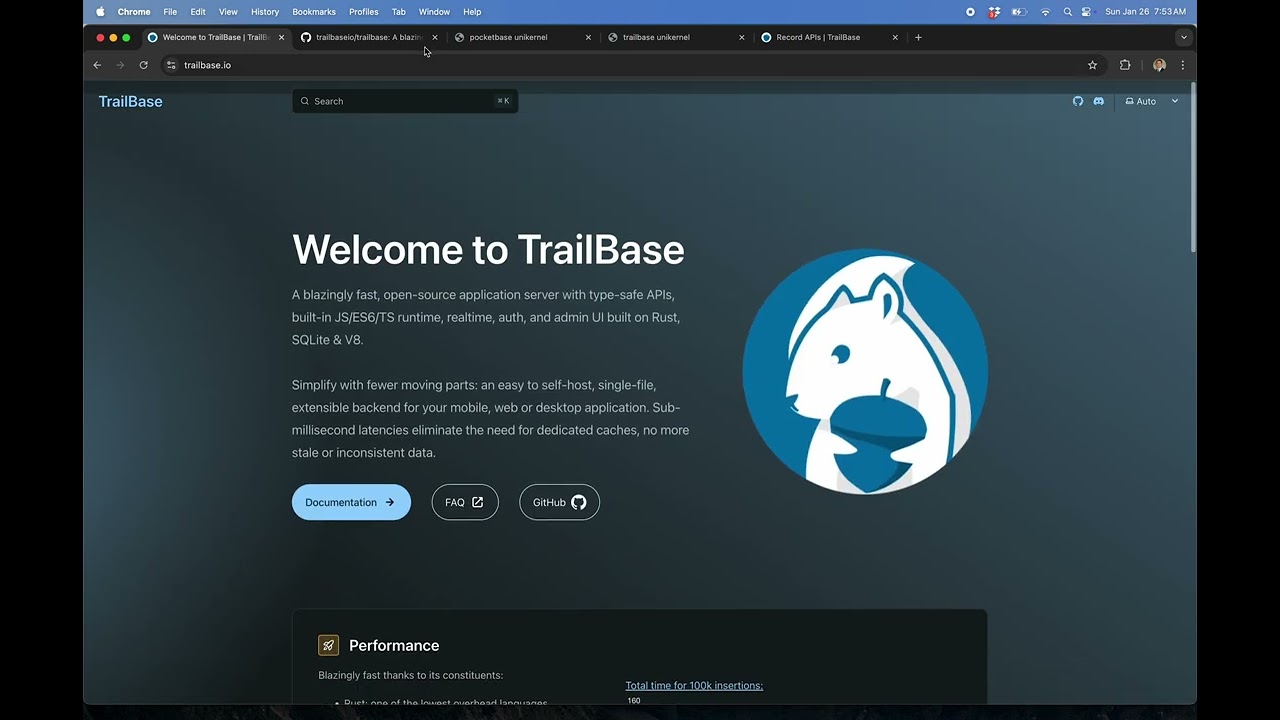
Task: Click 'Total time for 100k insertions' link
Action: coord(694,685)
